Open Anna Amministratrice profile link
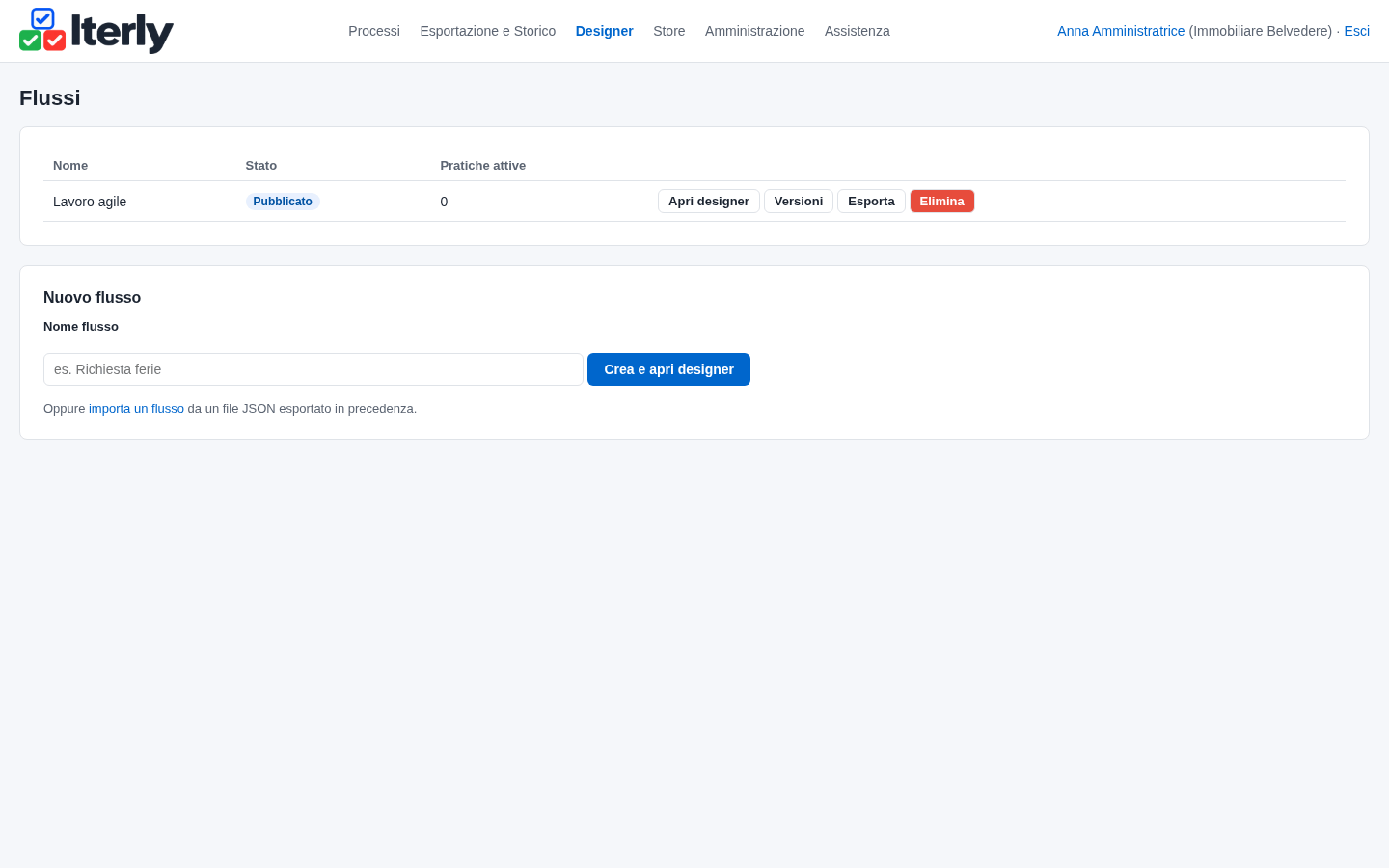The height and width of the screenshot is (868, 1389). click(1121, 31)
